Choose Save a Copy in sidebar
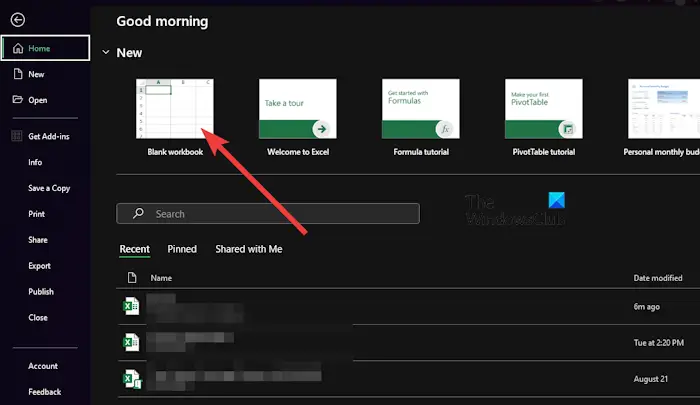The height and width of the screenshot is (405, 700). (49, 188)
